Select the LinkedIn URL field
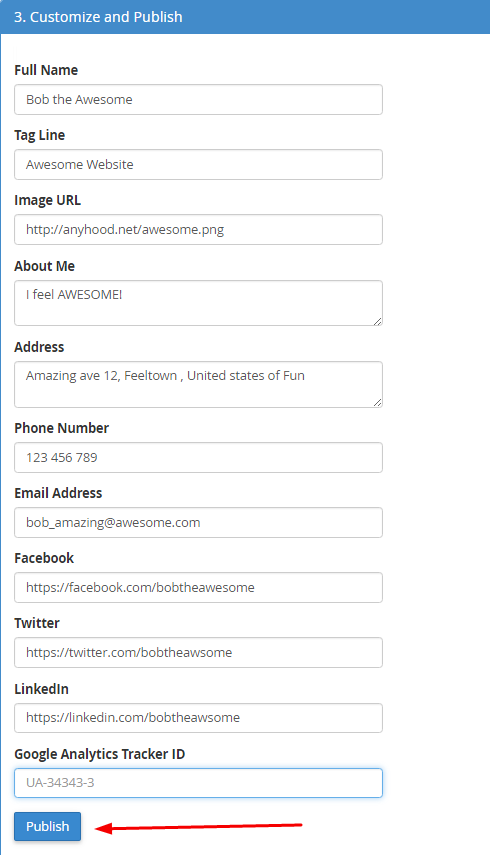 (198, 718)
